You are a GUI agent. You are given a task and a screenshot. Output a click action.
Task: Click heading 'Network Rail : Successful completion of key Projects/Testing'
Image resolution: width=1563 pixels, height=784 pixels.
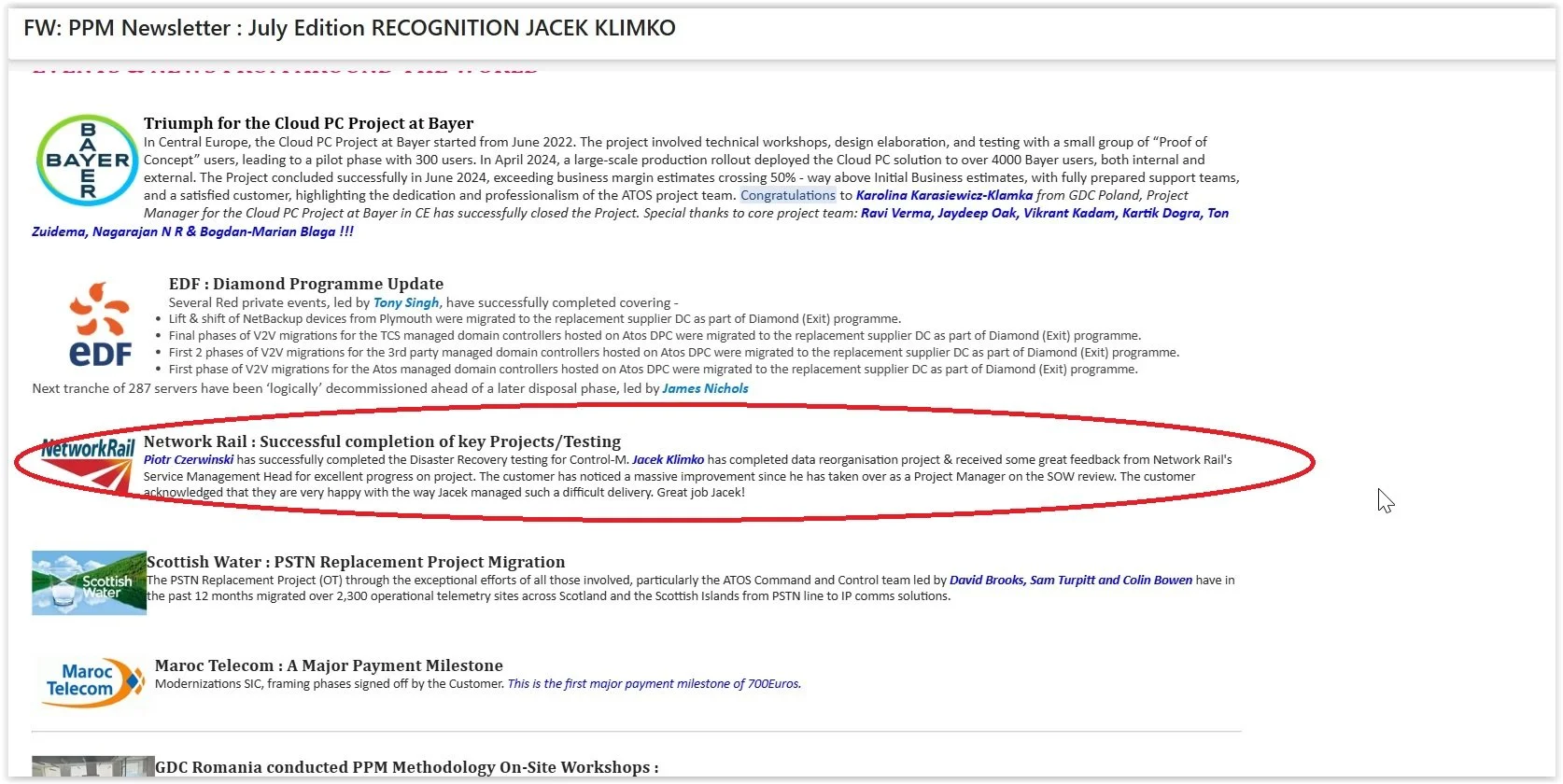point(382,441)
